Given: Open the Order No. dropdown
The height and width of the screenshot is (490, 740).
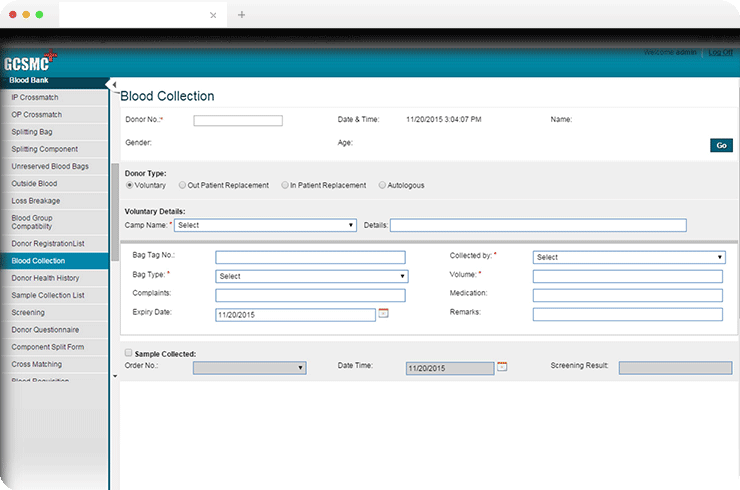Looking at the screenshot, I should [x=250, y=368].
